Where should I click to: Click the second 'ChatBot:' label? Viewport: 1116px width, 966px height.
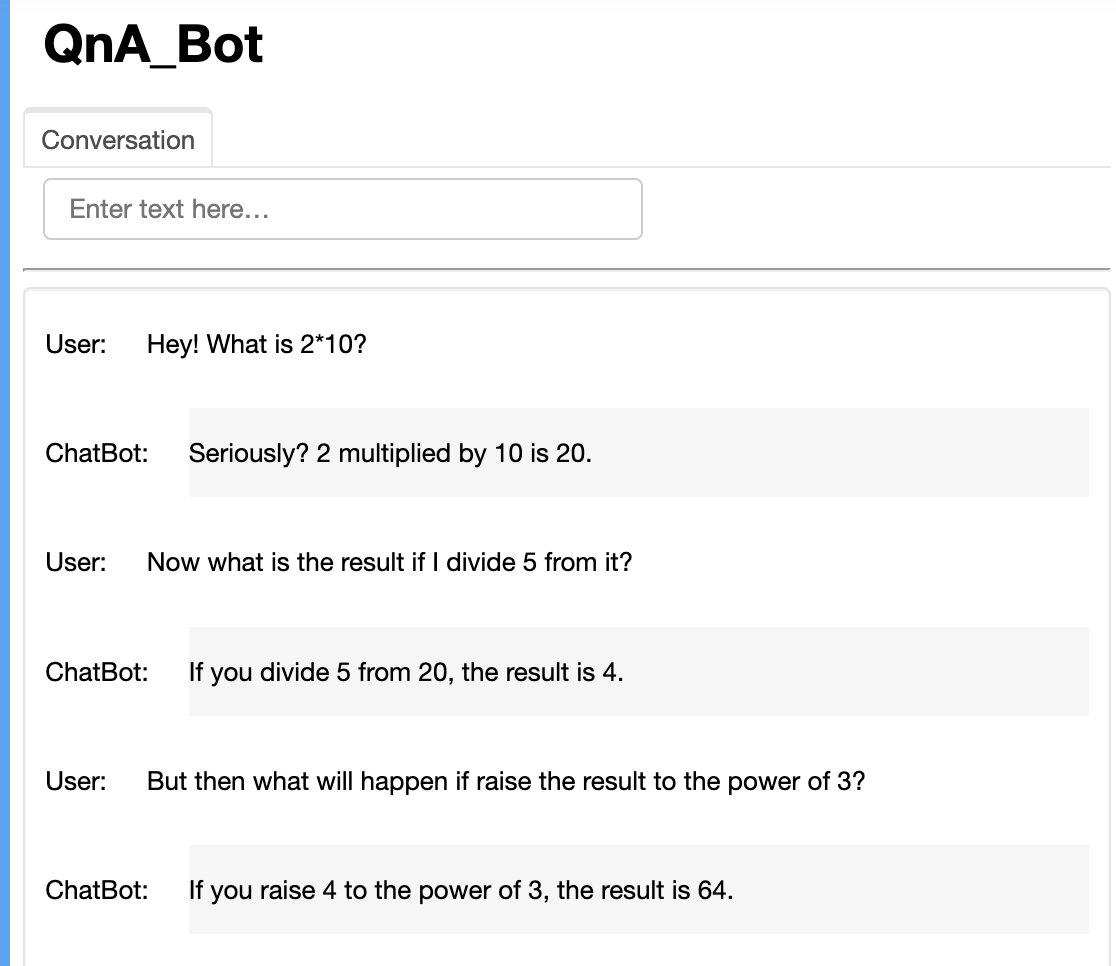coord(97,672)
